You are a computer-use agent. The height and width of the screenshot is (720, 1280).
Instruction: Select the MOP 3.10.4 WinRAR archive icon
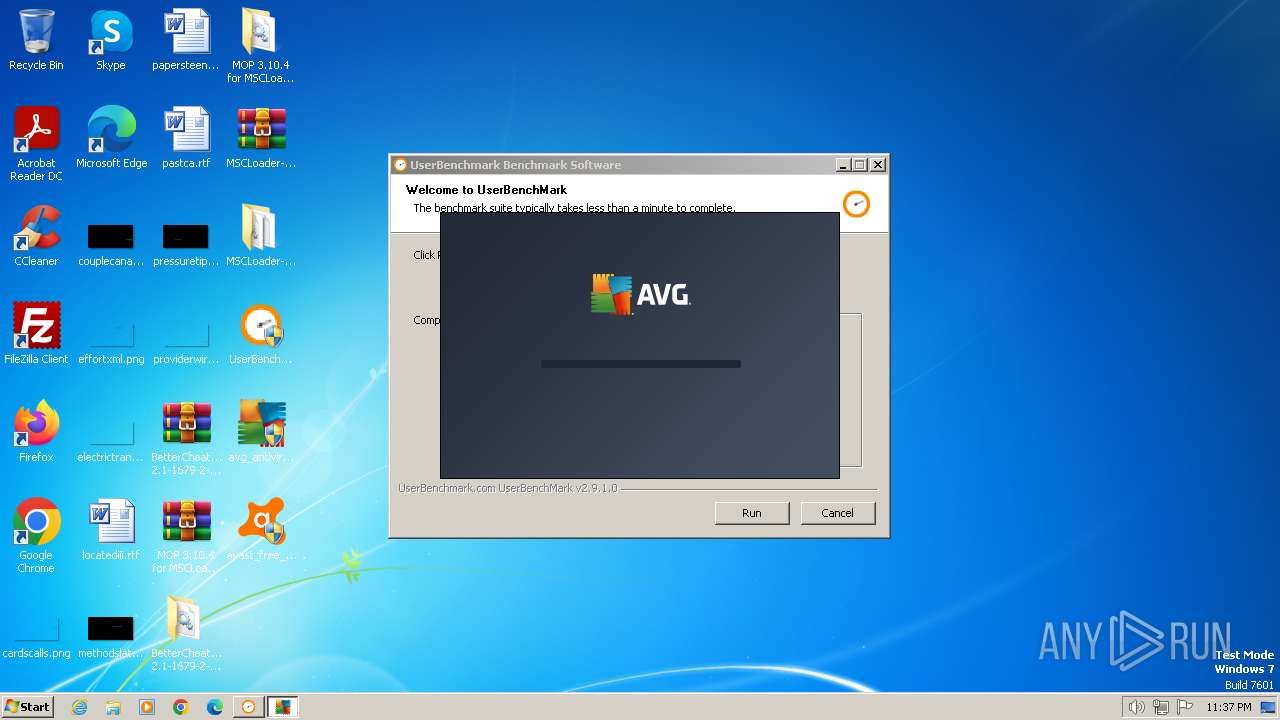pos(187,536)
